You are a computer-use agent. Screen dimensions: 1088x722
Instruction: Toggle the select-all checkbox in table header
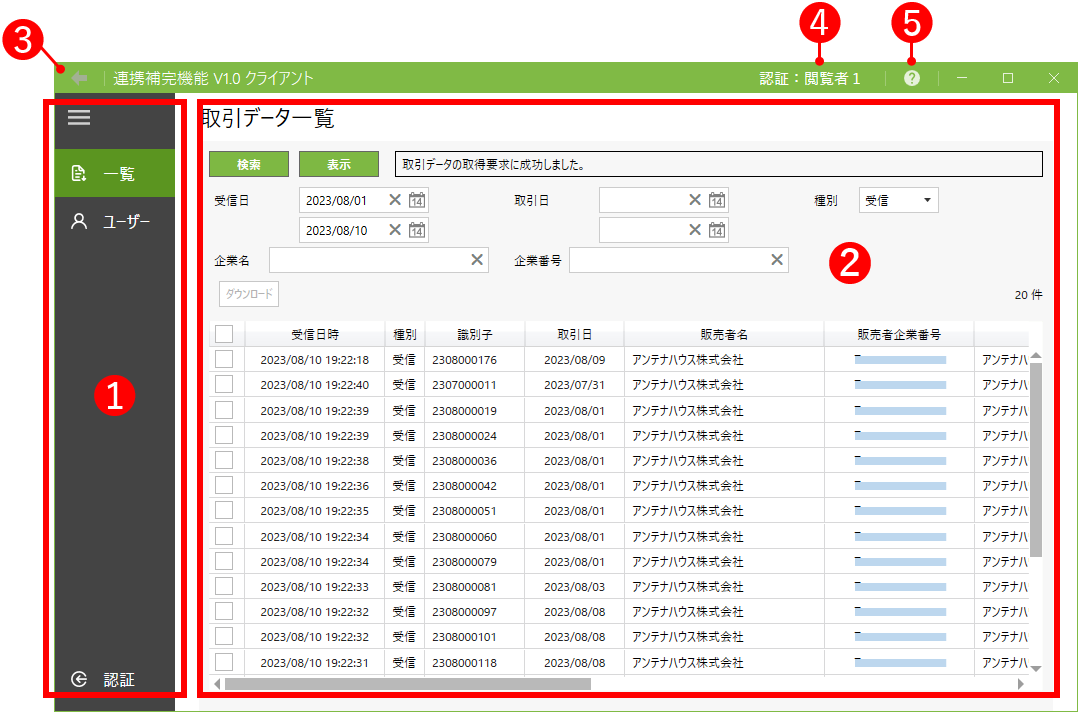tap(224, 334)
